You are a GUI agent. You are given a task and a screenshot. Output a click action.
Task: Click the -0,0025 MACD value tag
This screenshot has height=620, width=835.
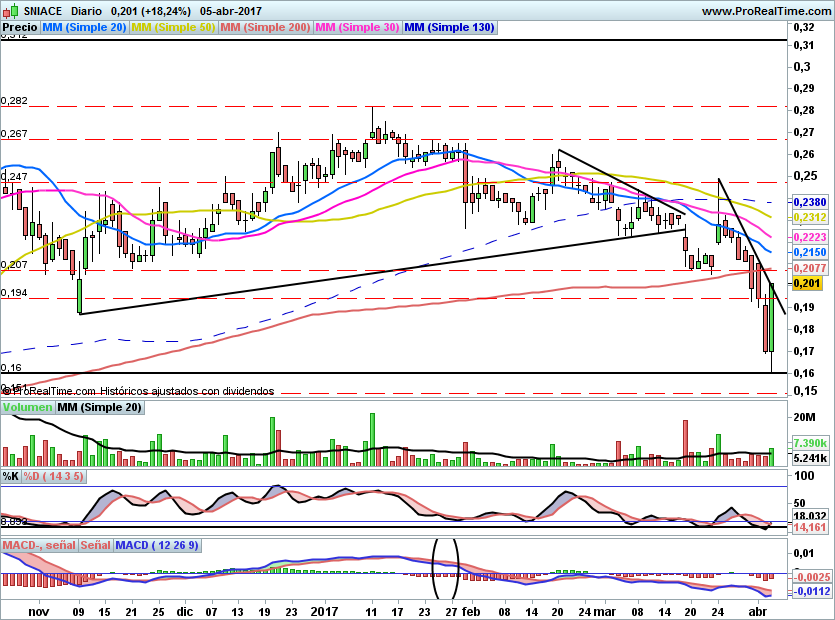click(x=812, y=577)
